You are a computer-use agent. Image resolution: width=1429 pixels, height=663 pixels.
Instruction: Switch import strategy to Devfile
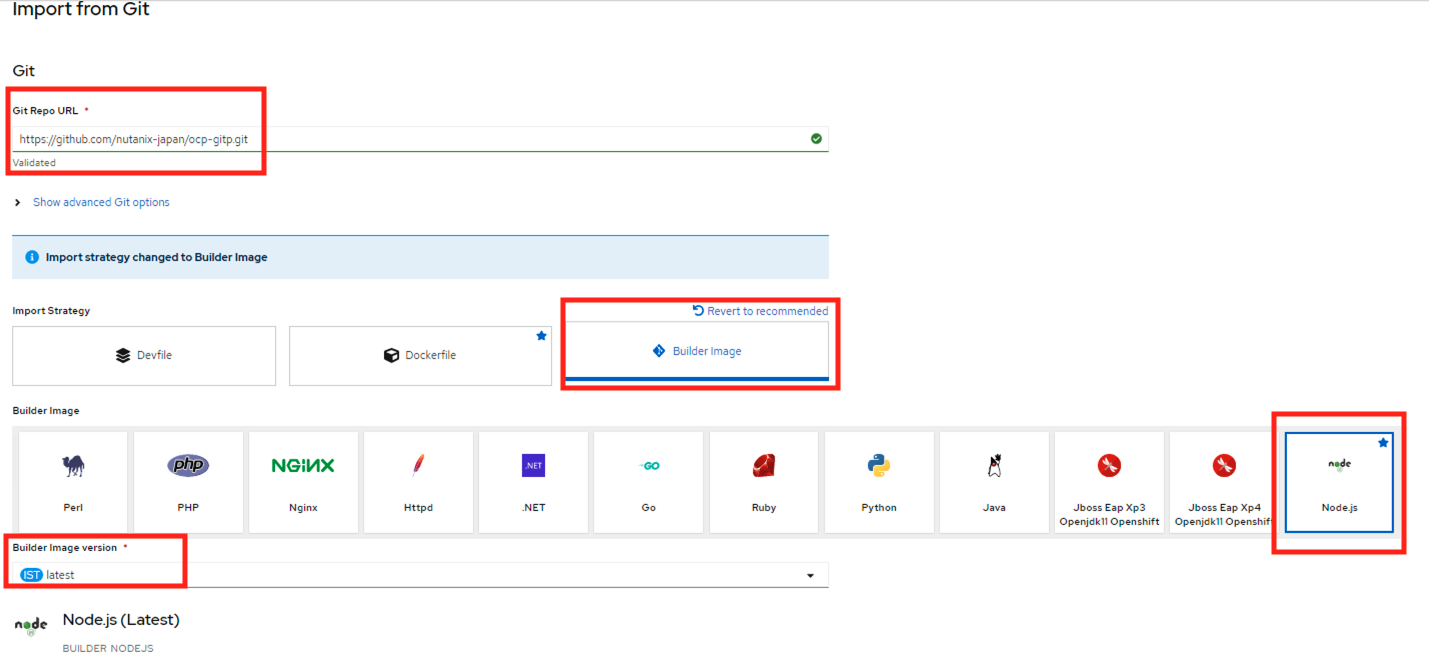144,355
